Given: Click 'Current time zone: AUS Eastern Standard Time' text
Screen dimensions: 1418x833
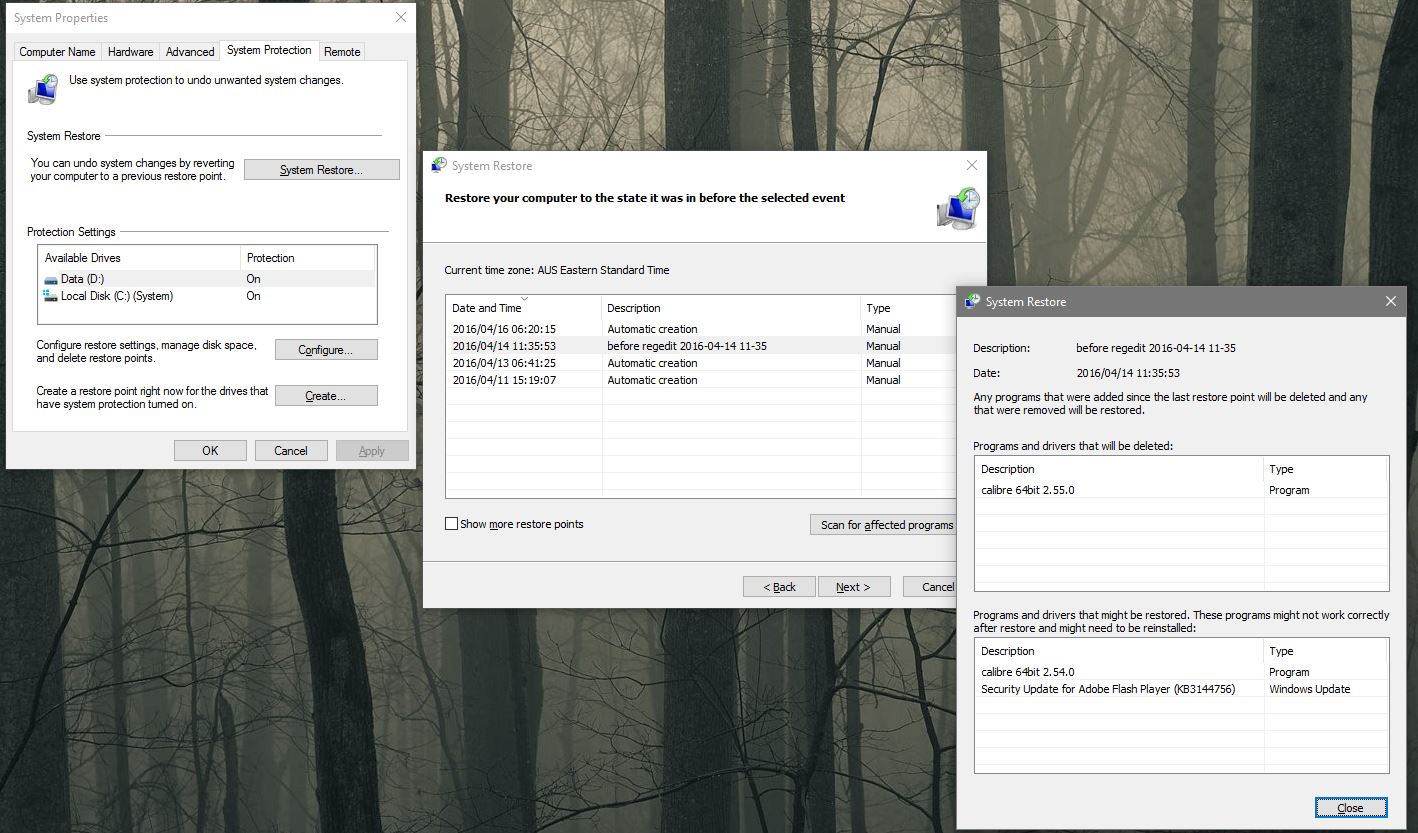Looking at the screenshot, I should 557,270.
